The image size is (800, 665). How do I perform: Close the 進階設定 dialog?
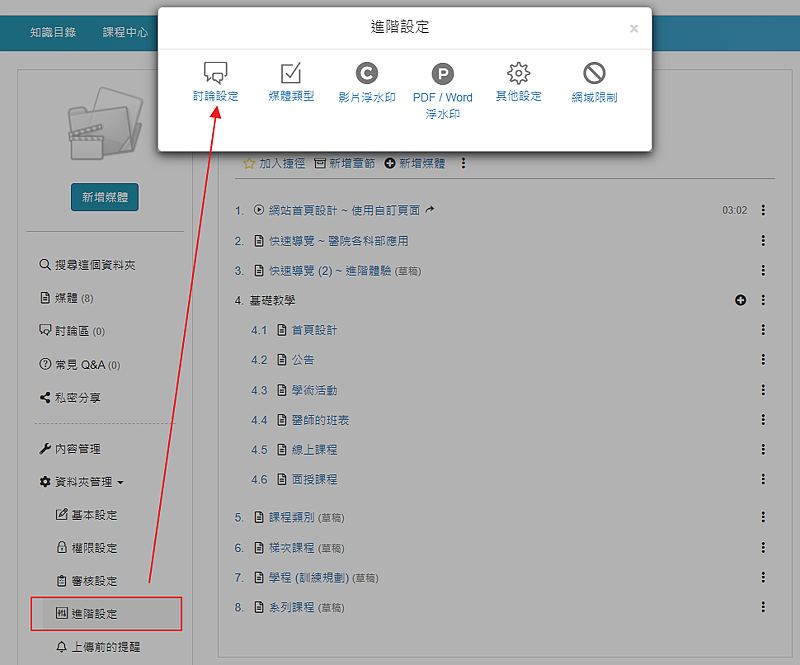(x=634, y=29)
